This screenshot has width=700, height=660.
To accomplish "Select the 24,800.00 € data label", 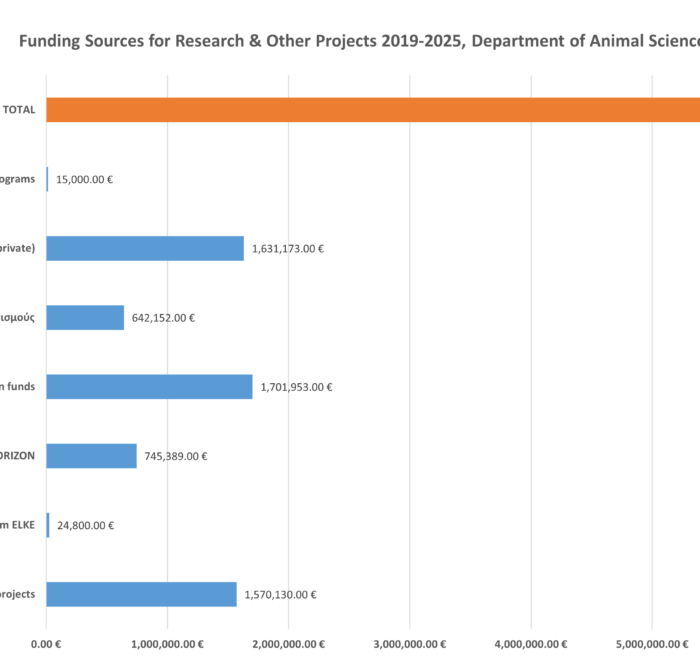I will 86,526.
